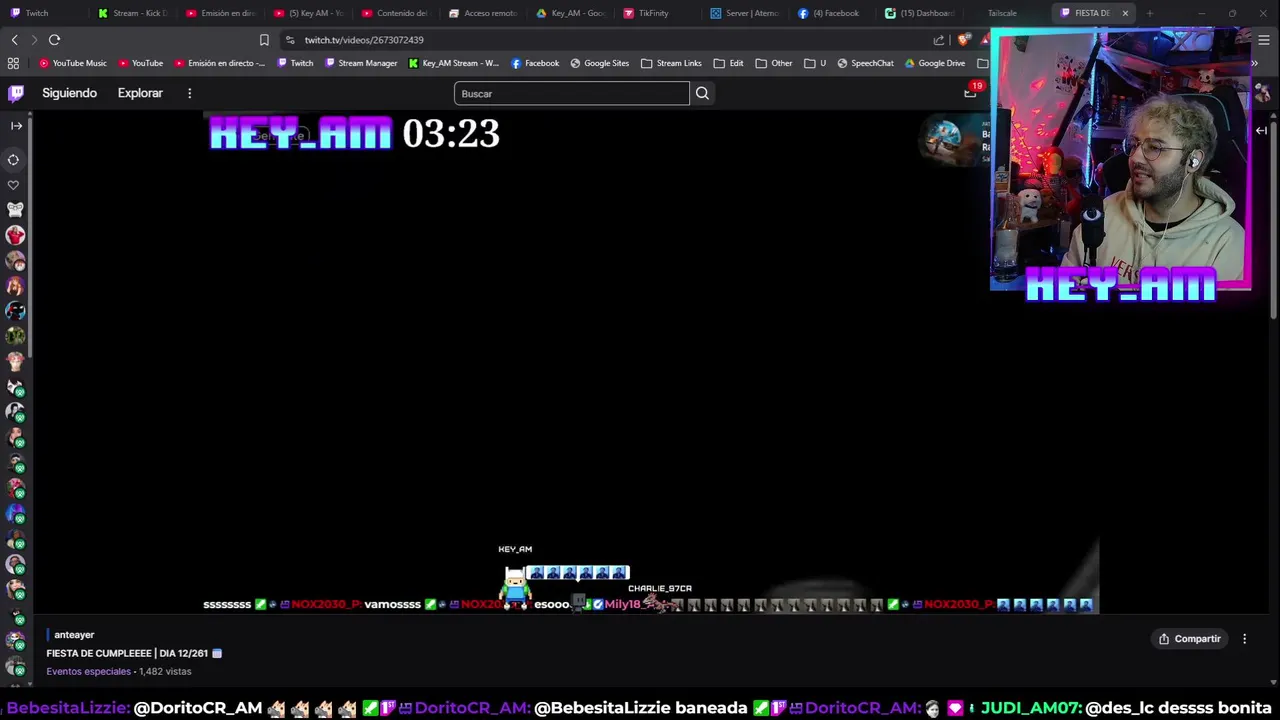Screen dimensions: 1280x720
Task: Open the Twitch bookmark
Action: (x=295, y=63)
